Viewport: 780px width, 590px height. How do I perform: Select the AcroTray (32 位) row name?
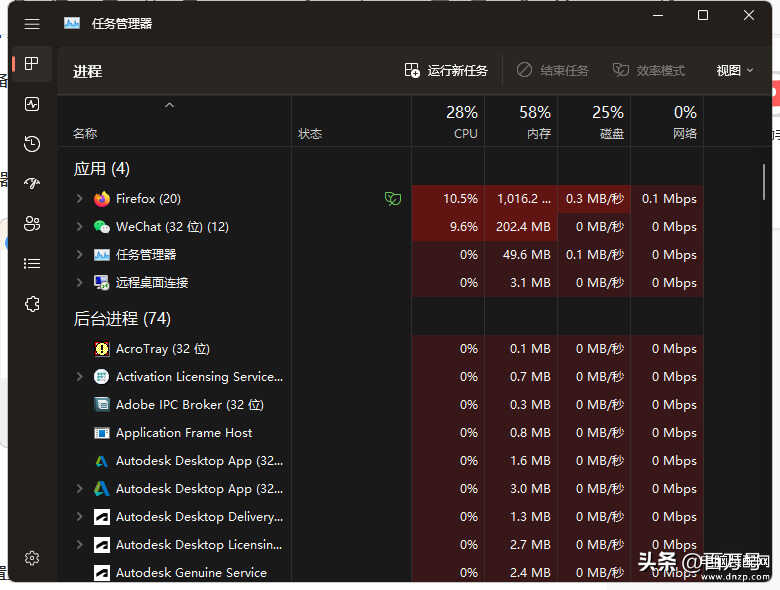point(163,349)
